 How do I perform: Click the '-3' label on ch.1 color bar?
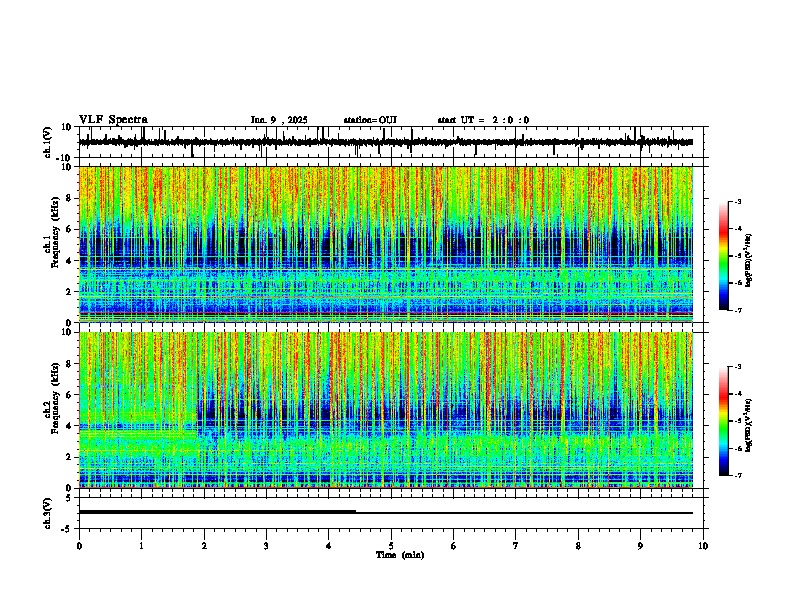pos(737,202)
